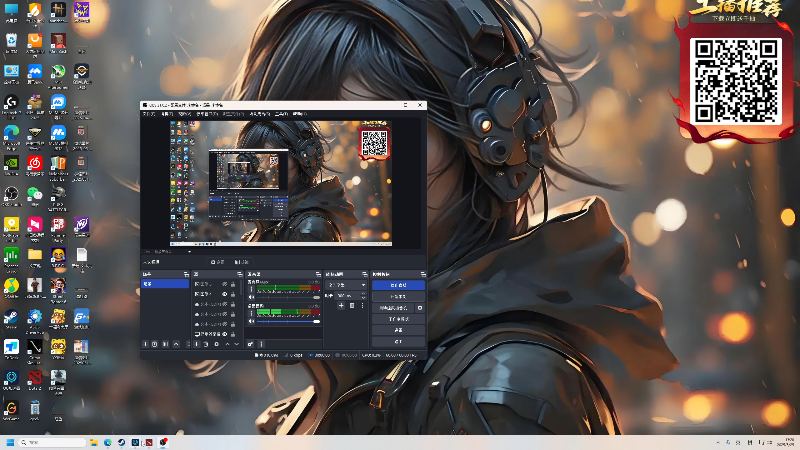The height and width of the screenshot is (450, 800).
Task: Open the View menu in OBS
Action: tap(185, 114)
